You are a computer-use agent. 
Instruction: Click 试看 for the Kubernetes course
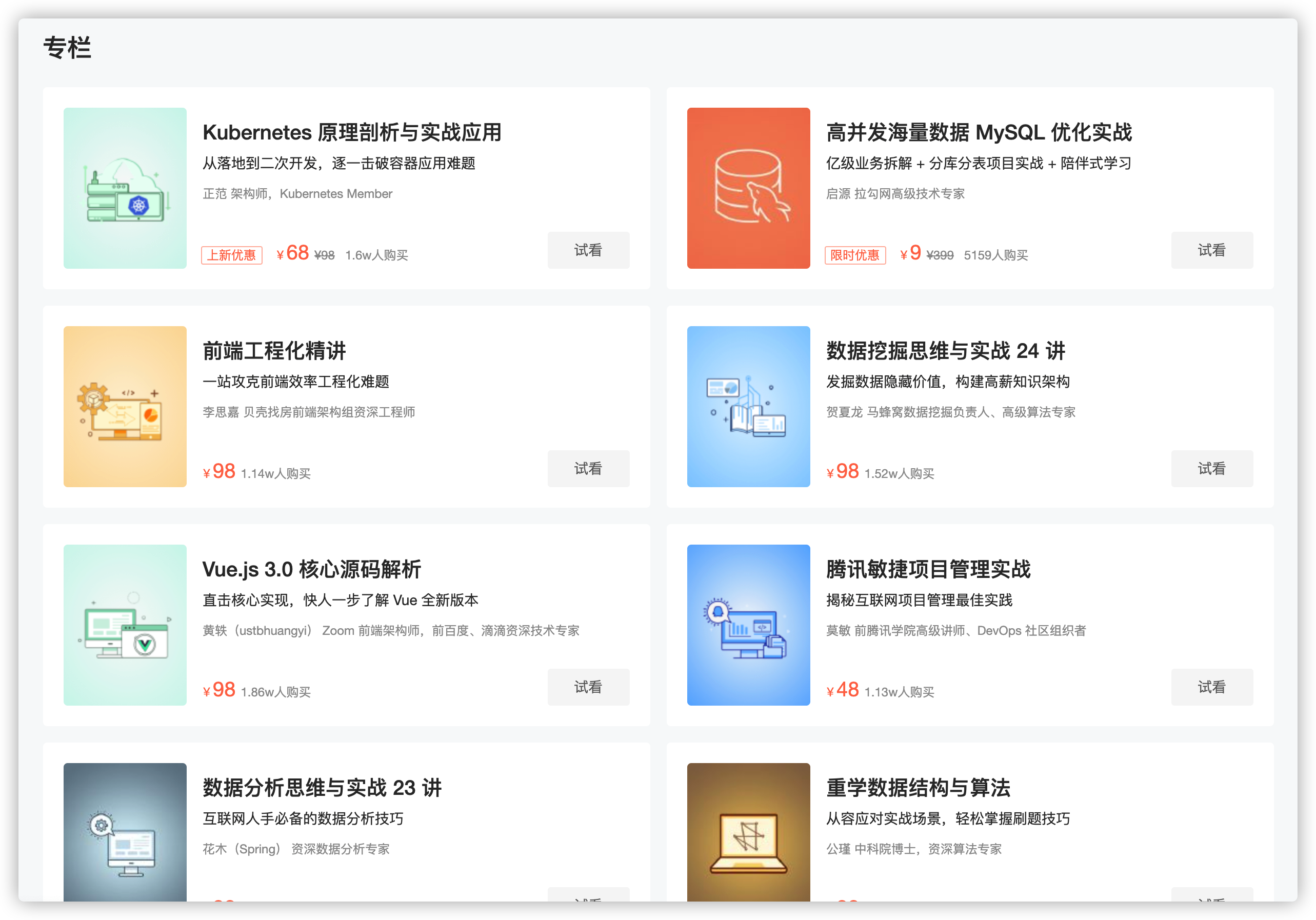pos(588,250)
